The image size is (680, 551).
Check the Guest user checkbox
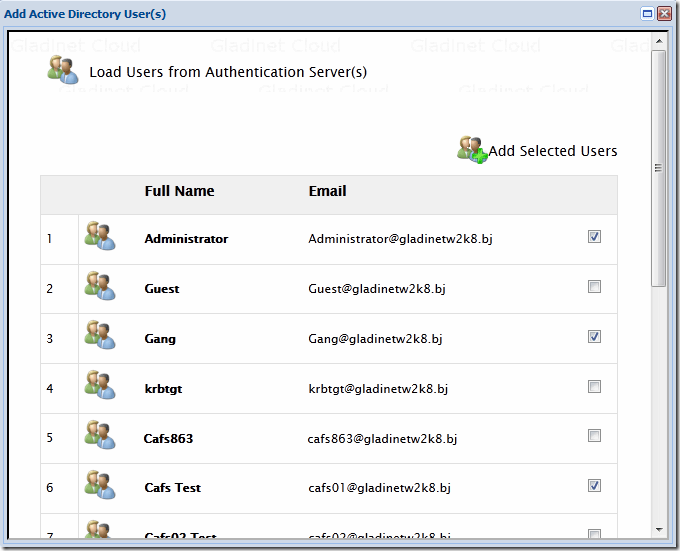click(x=594, y=287)
